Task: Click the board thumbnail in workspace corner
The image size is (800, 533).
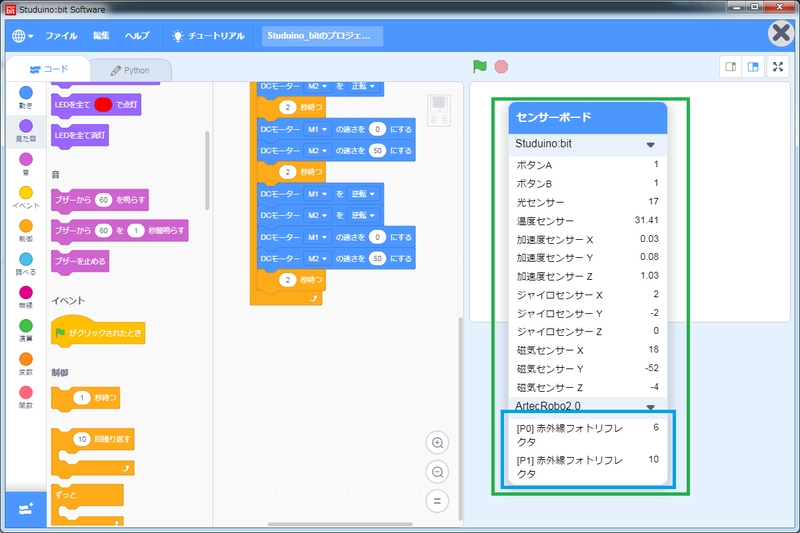Action: click(x=439, y=110)
